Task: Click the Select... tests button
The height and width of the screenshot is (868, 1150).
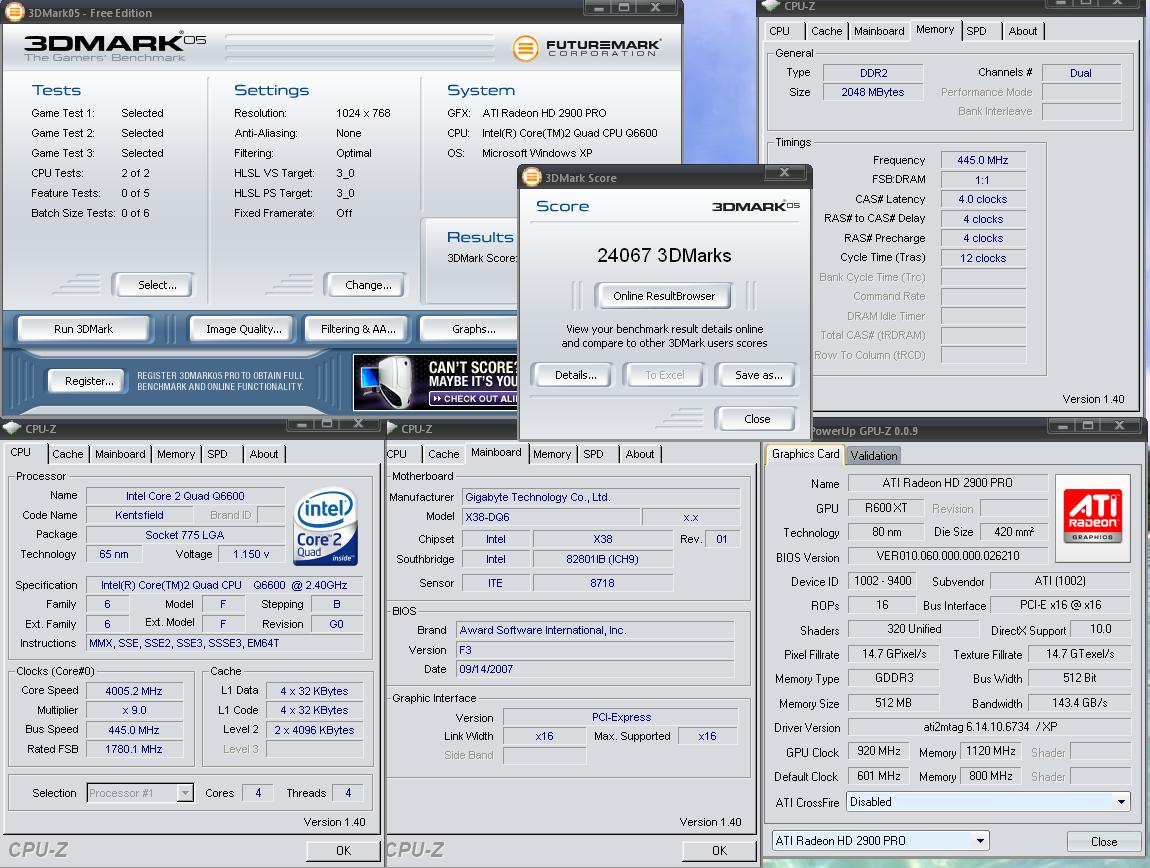Action: (153, 285)
